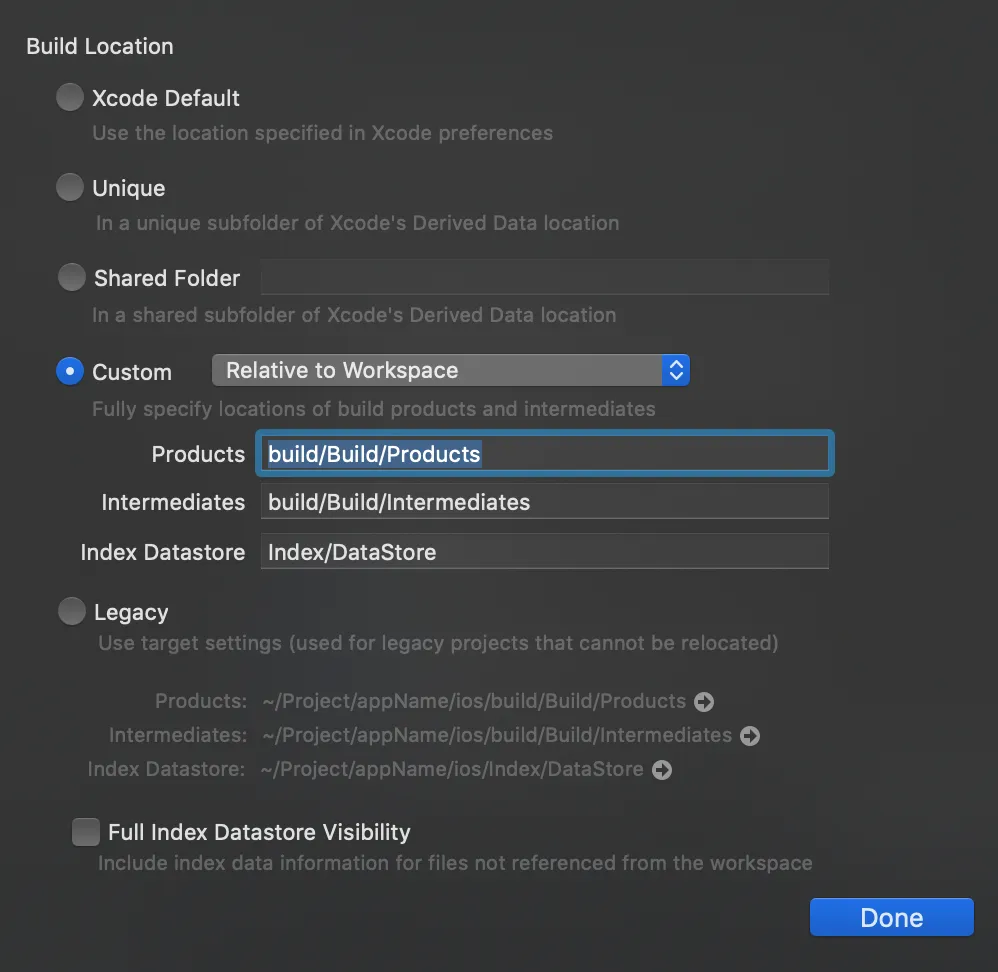The image size is (998, 972).
Task: Click the dropdown's blue stepper arrows
Action: coord(676,371)
